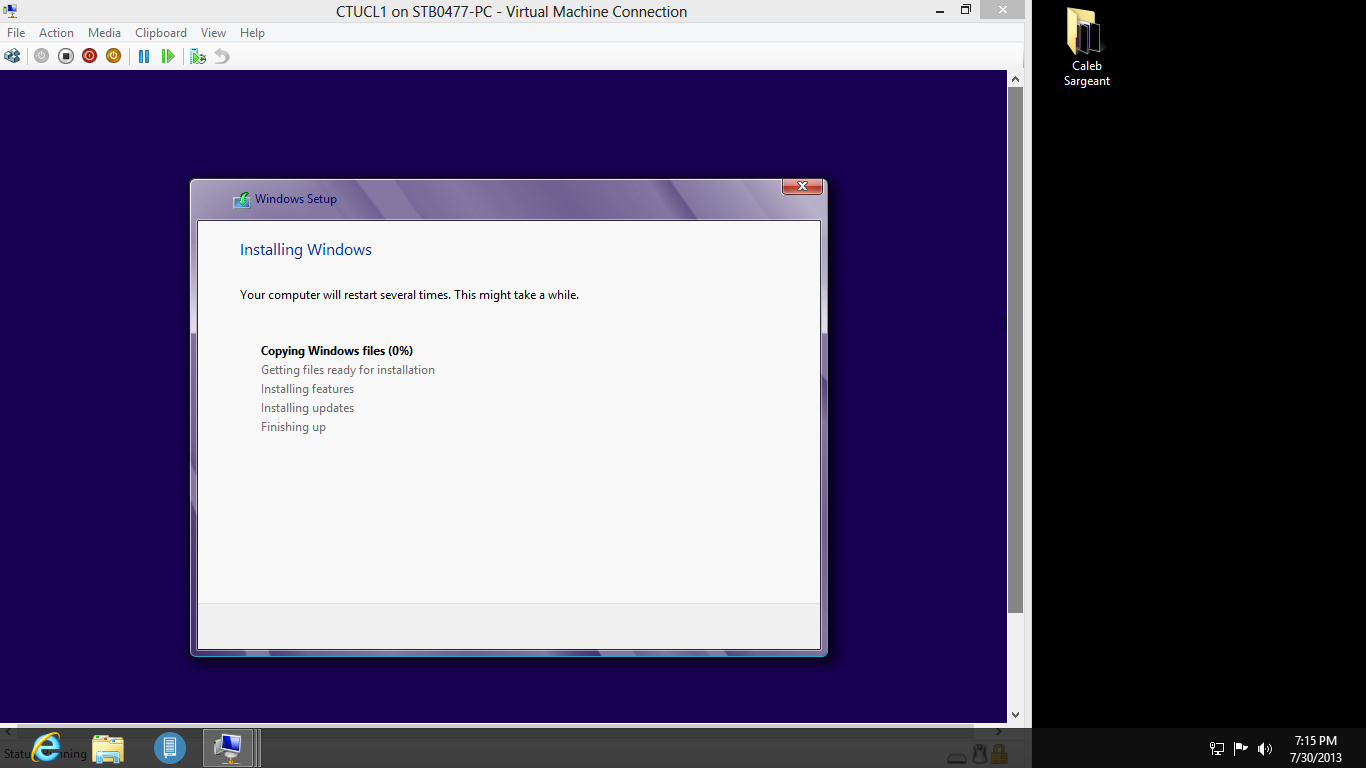Open the Help menu
Viewport: 1366px width, 768px height.
[252, 33]
